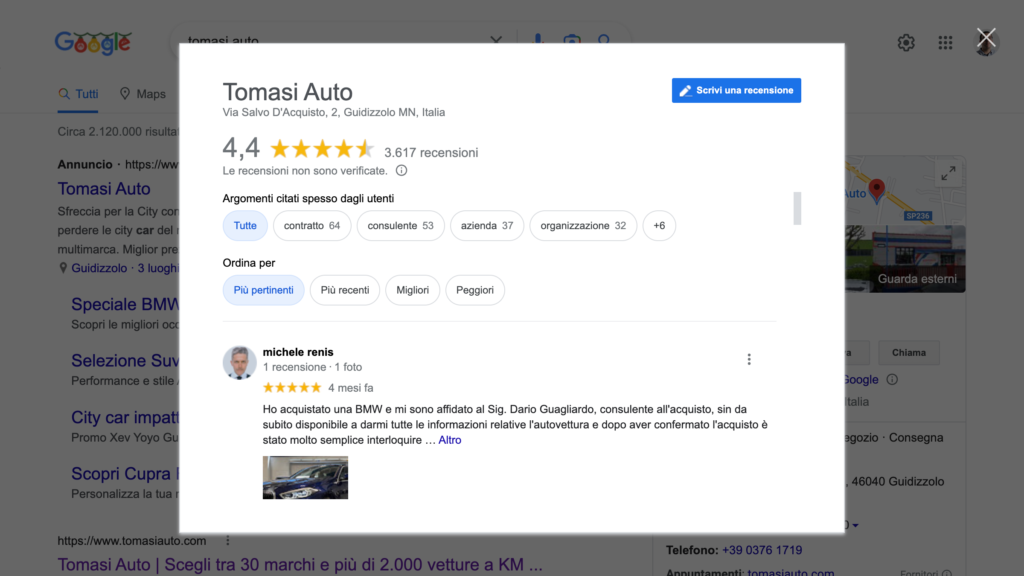This screenshot has height=576, width=1024.
Task: Switch to the Maps search tab
Action: pyautogui.click(x=143, y=94)
